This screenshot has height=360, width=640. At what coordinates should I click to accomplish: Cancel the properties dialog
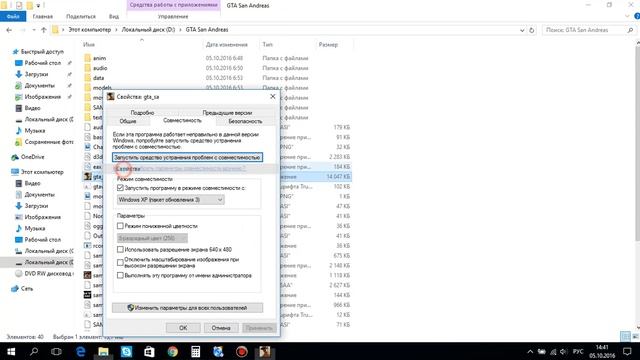[221, 328]
